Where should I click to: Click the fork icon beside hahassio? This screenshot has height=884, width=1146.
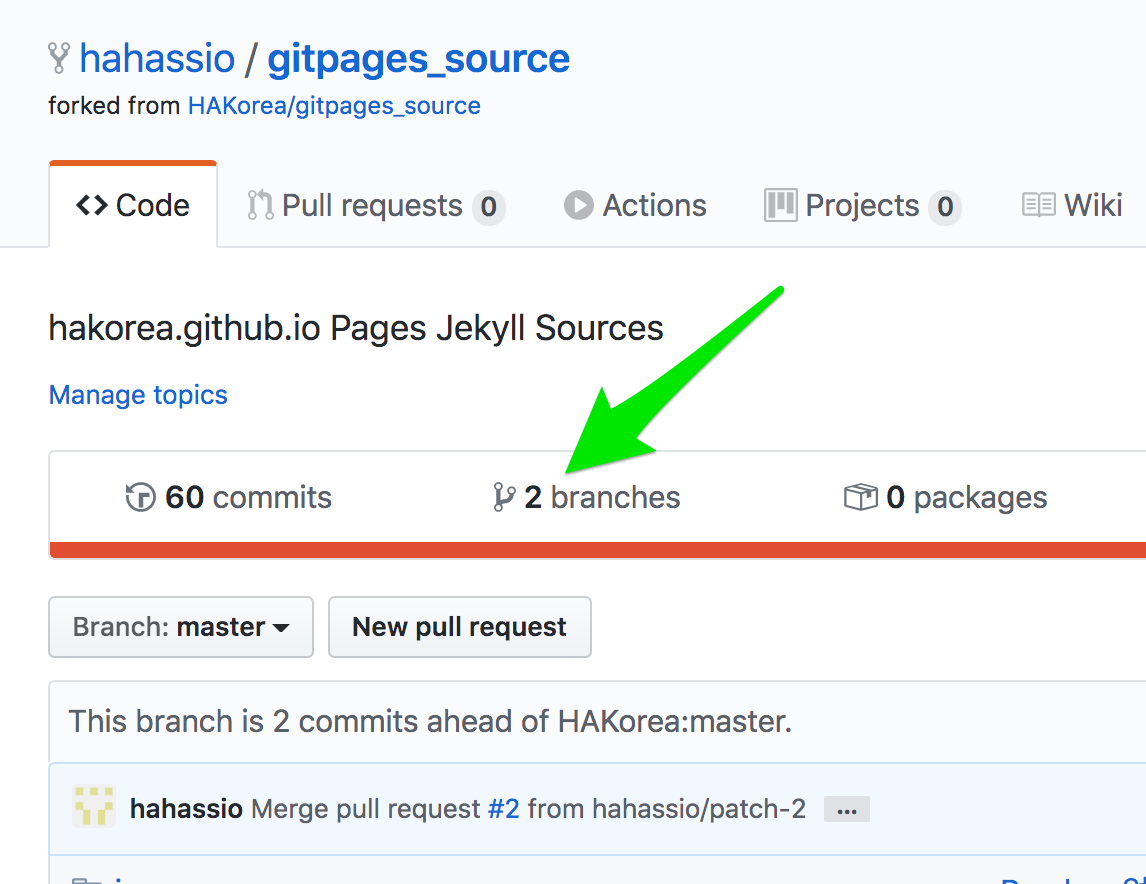[58, 58]
